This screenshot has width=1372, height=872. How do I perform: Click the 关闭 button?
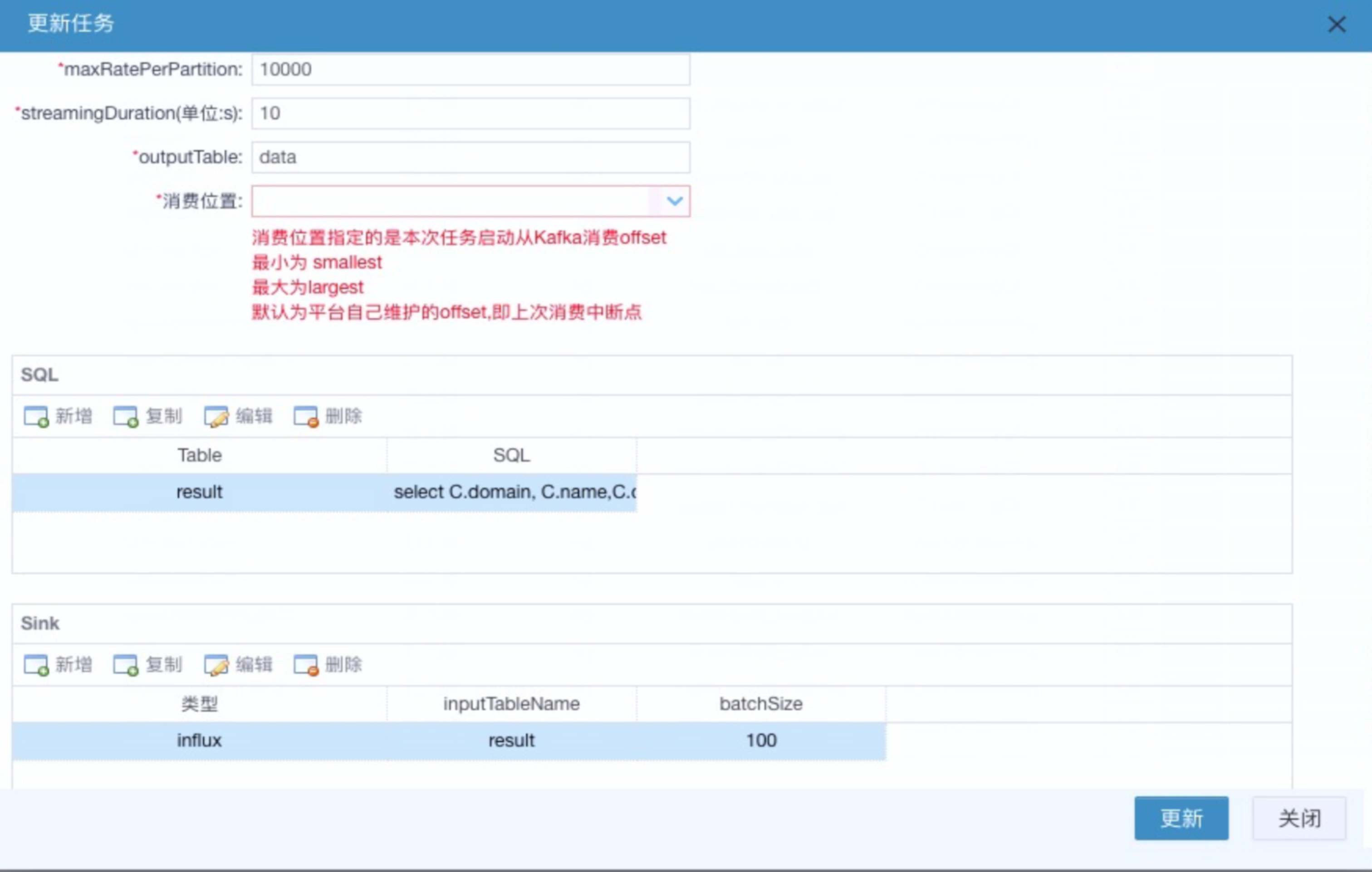(x=1298, y=818)
